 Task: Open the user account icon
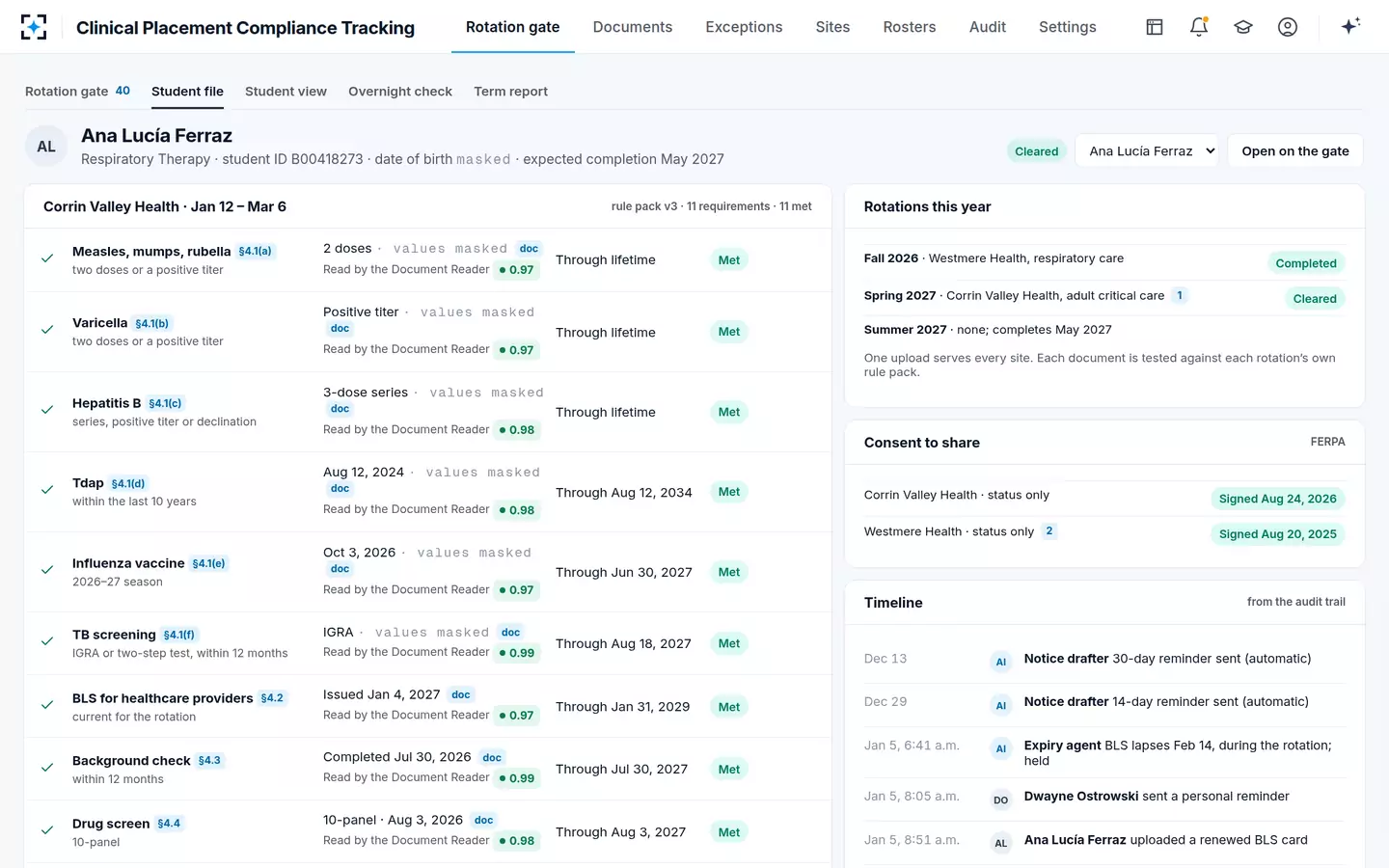point(1288,27)
